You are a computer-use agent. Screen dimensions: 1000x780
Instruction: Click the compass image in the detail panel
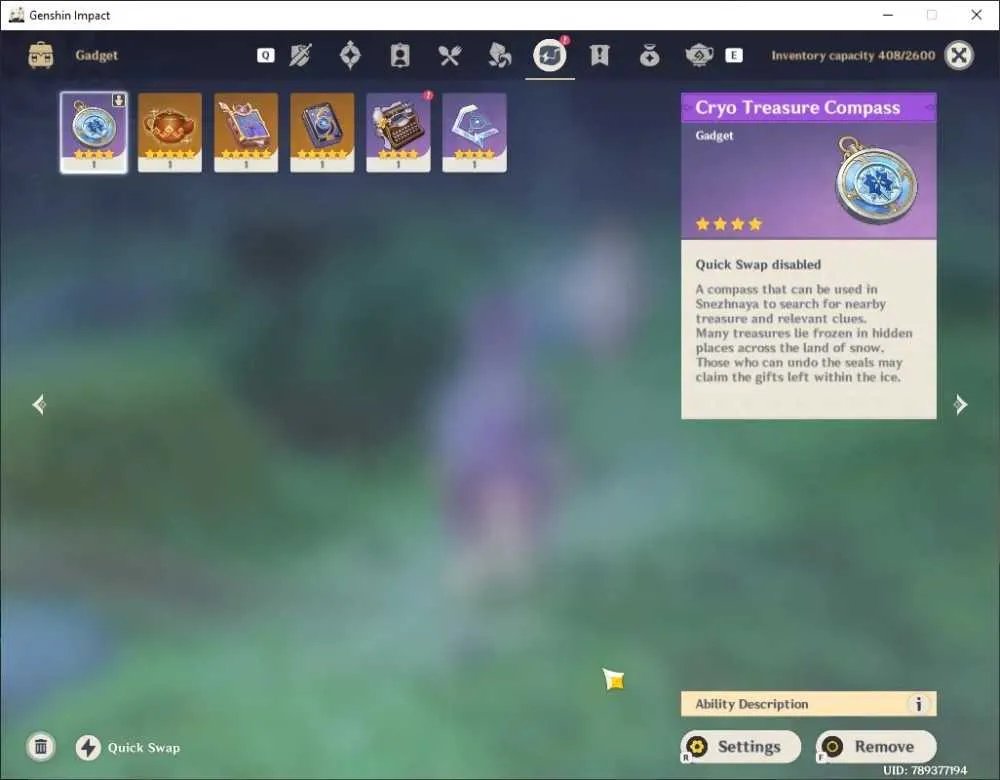pyautogui.click(x=876, y=180)
